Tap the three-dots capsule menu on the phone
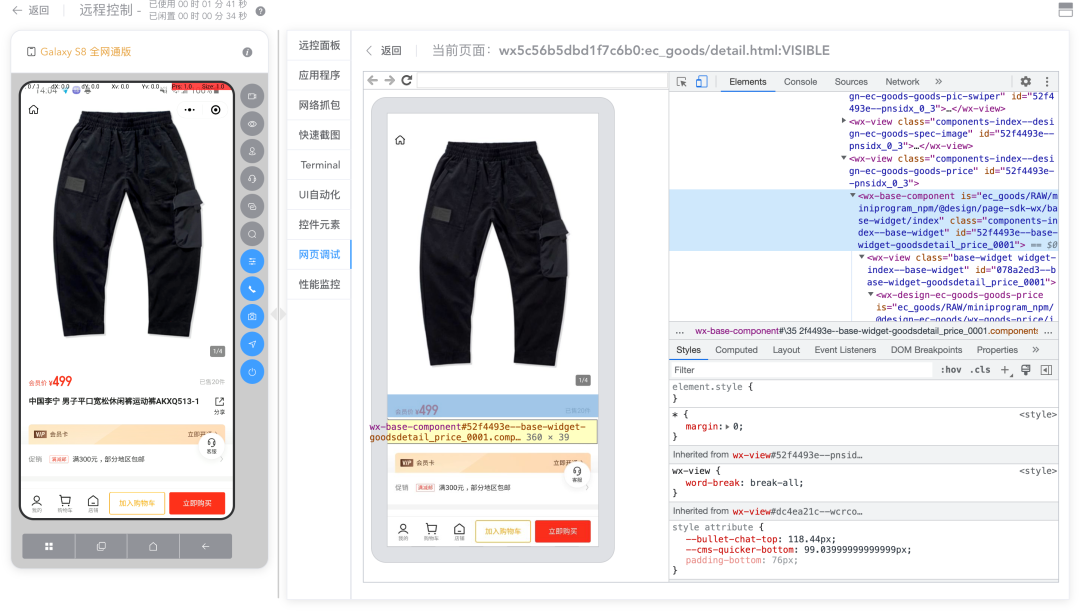 coord(189,110)
